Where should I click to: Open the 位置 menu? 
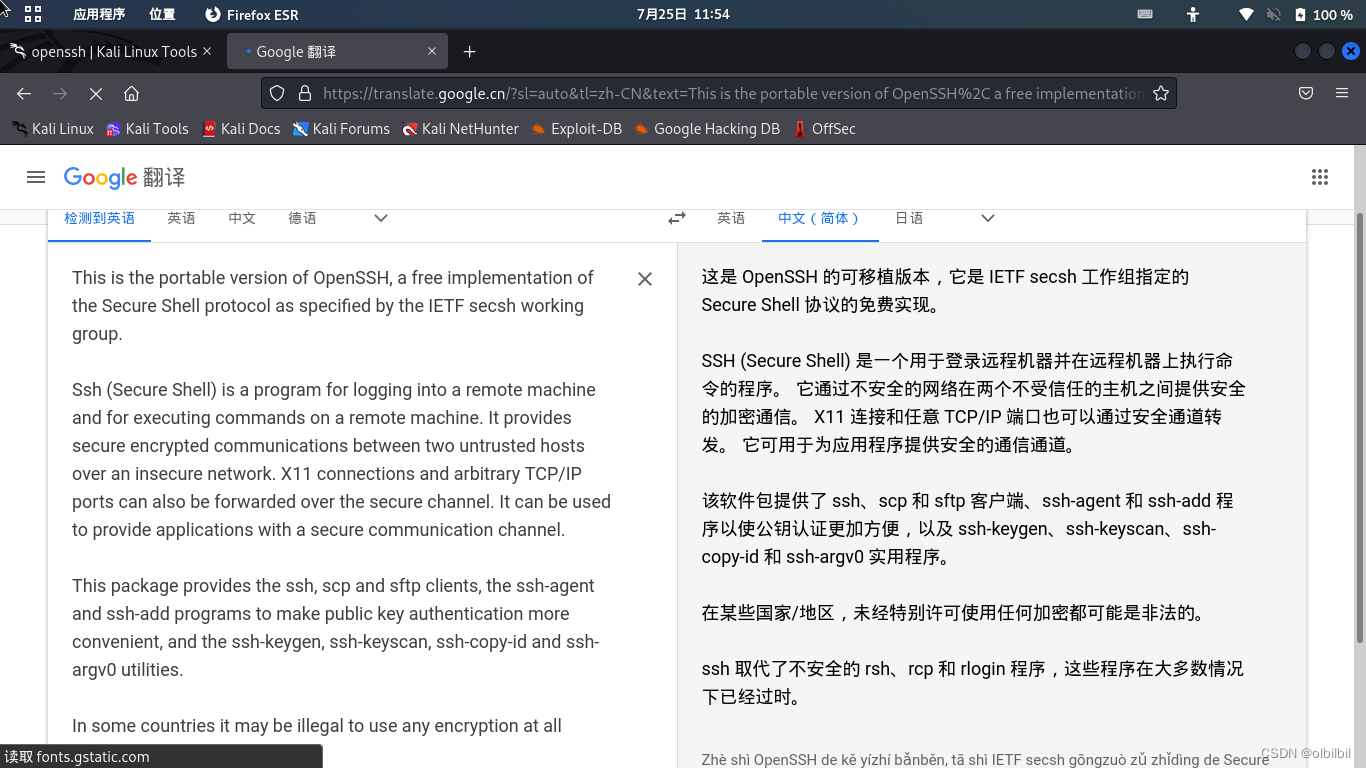162,14
